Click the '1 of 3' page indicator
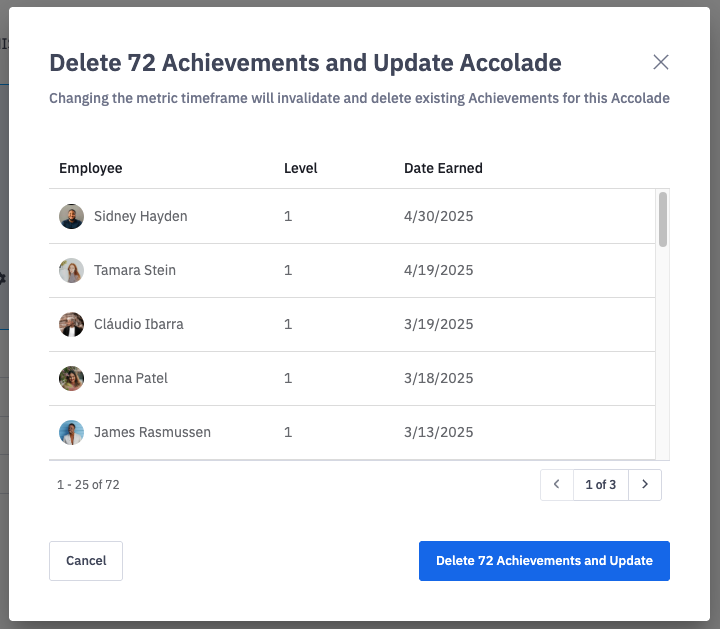The width and height of the screenshot is (720, 629). [600, 485]
